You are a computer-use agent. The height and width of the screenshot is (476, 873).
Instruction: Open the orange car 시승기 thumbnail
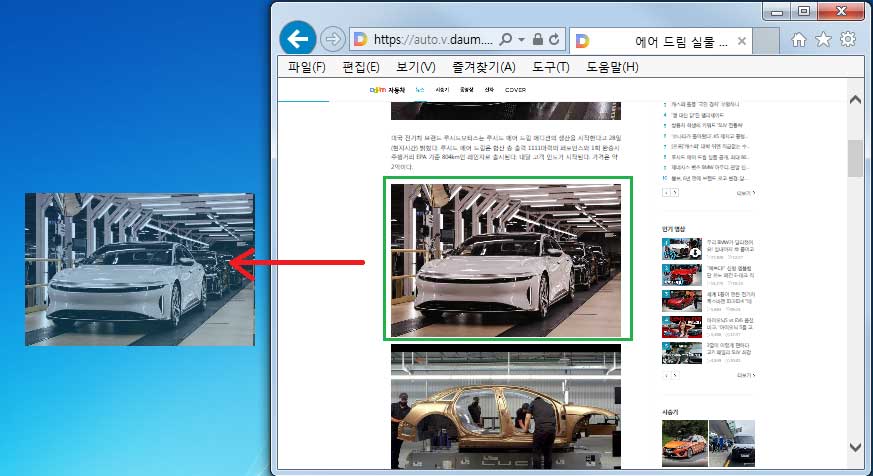(685, 443)
